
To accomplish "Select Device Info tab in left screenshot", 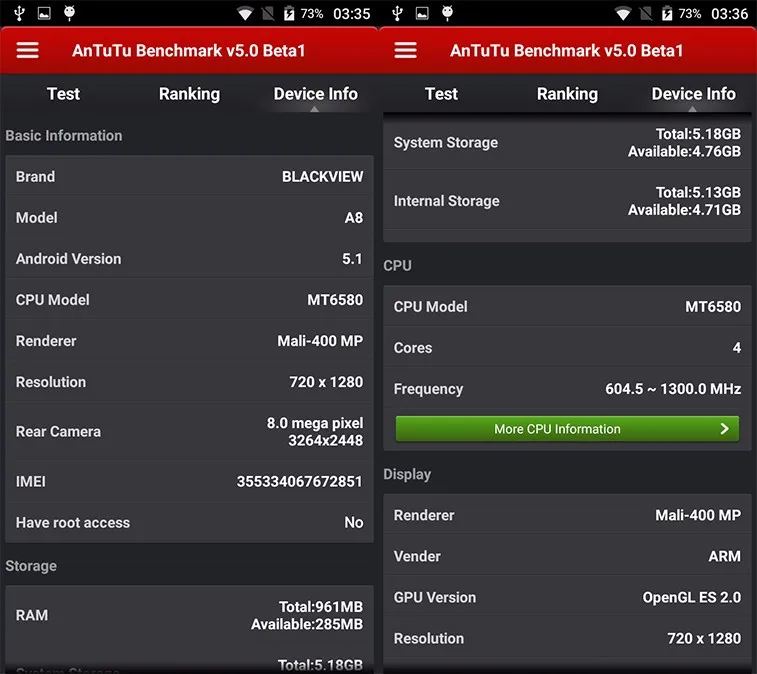I will tap(316, 94).
